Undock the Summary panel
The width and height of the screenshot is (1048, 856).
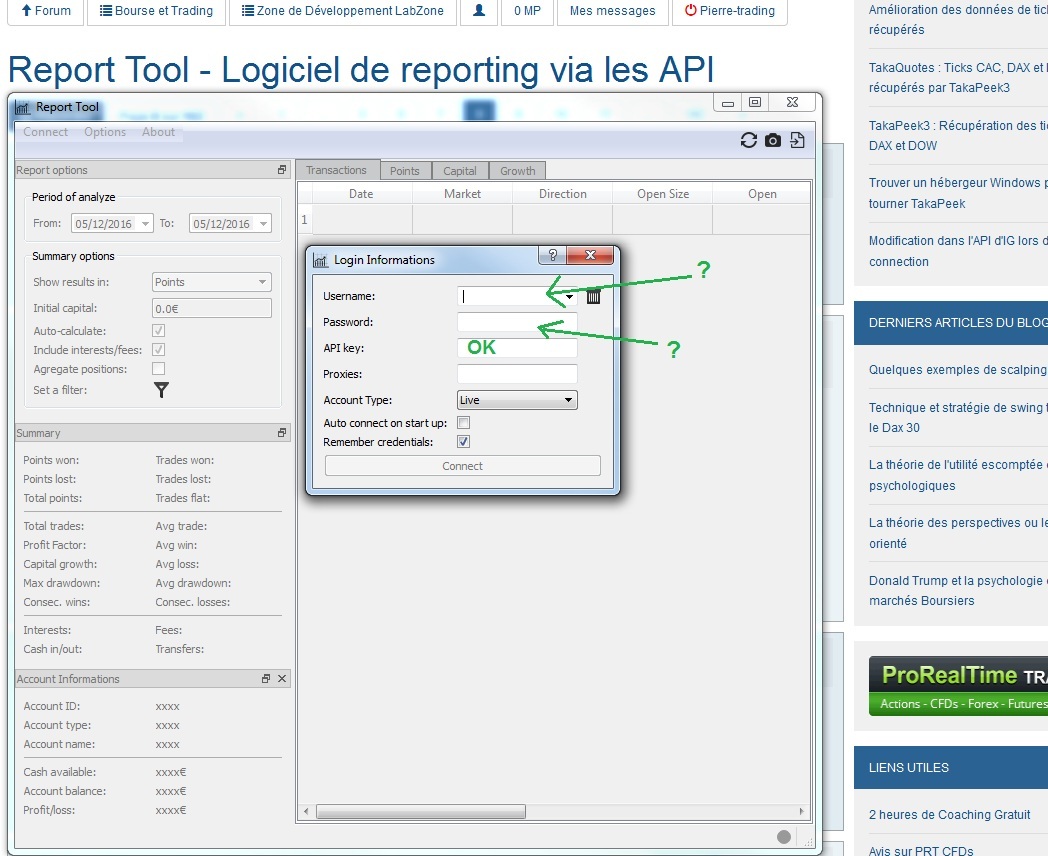281,433
